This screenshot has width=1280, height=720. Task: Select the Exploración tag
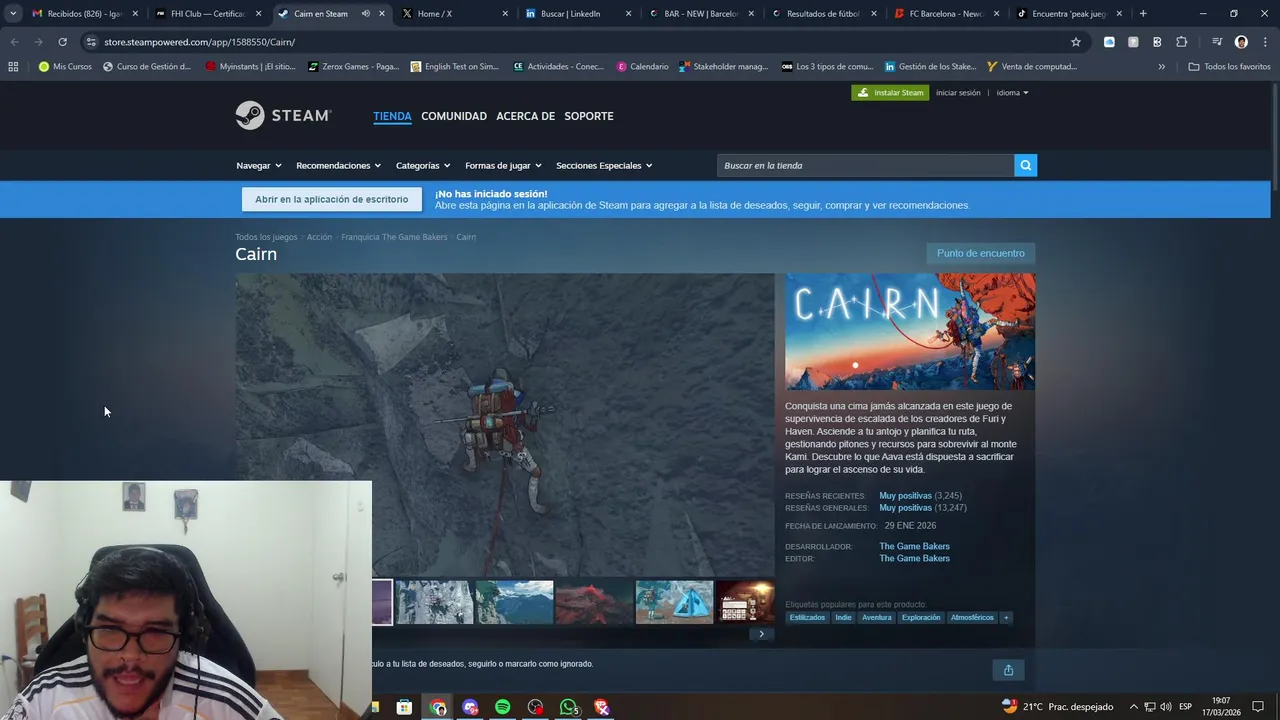click(921, 618)
